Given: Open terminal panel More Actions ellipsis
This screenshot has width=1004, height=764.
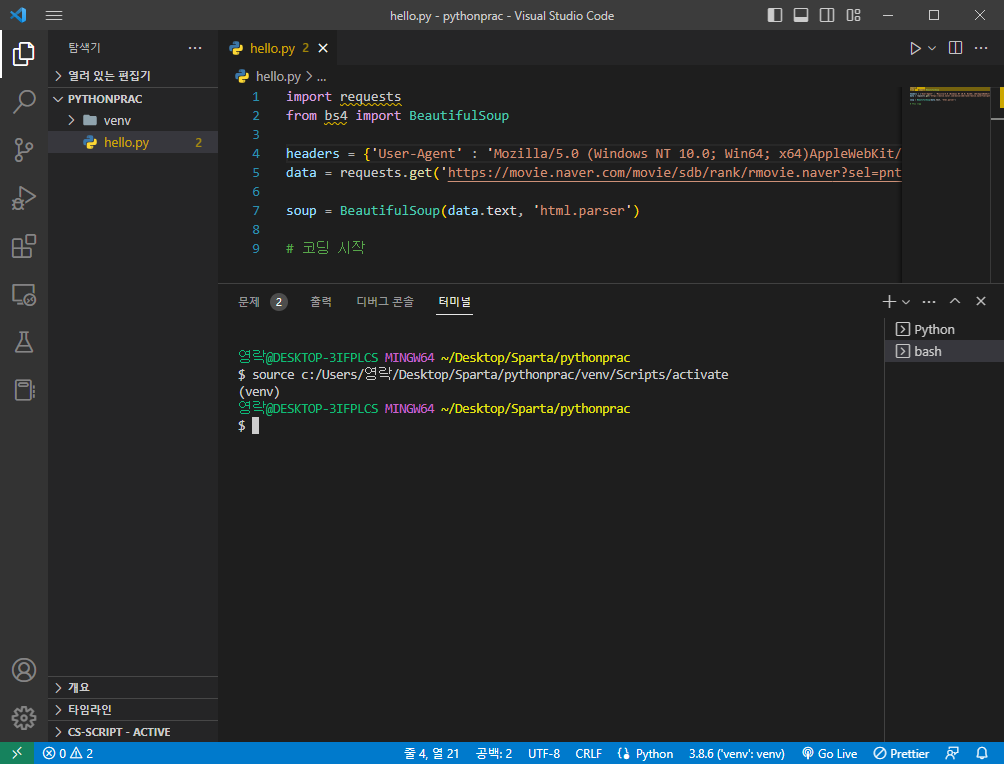Looking at the screenshot, I should [929, 302].
